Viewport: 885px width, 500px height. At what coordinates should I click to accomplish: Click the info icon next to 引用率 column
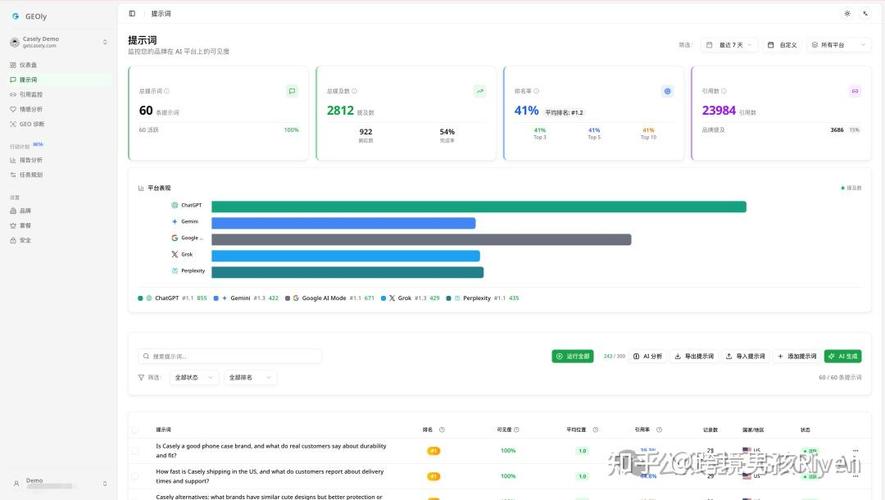[659, 429]
